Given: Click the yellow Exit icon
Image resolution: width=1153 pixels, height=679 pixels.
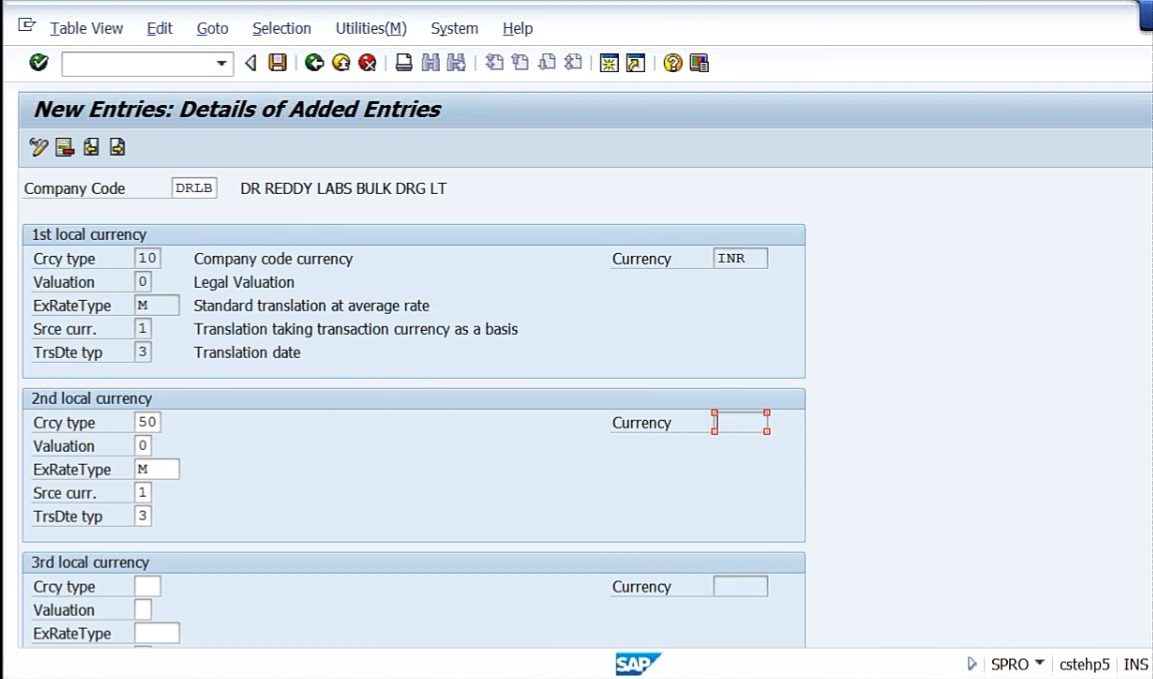Looking at the screenshot, I should (x=341, y=63).
